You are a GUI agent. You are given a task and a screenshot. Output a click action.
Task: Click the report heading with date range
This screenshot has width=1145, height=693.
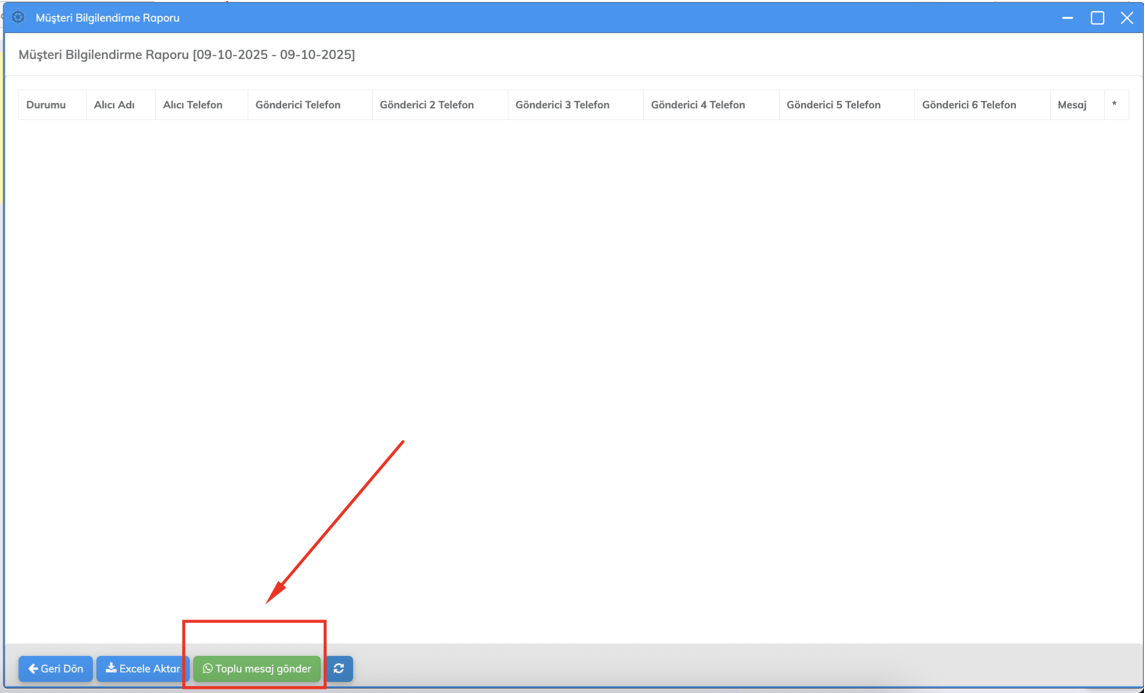[x=187, y=55]
